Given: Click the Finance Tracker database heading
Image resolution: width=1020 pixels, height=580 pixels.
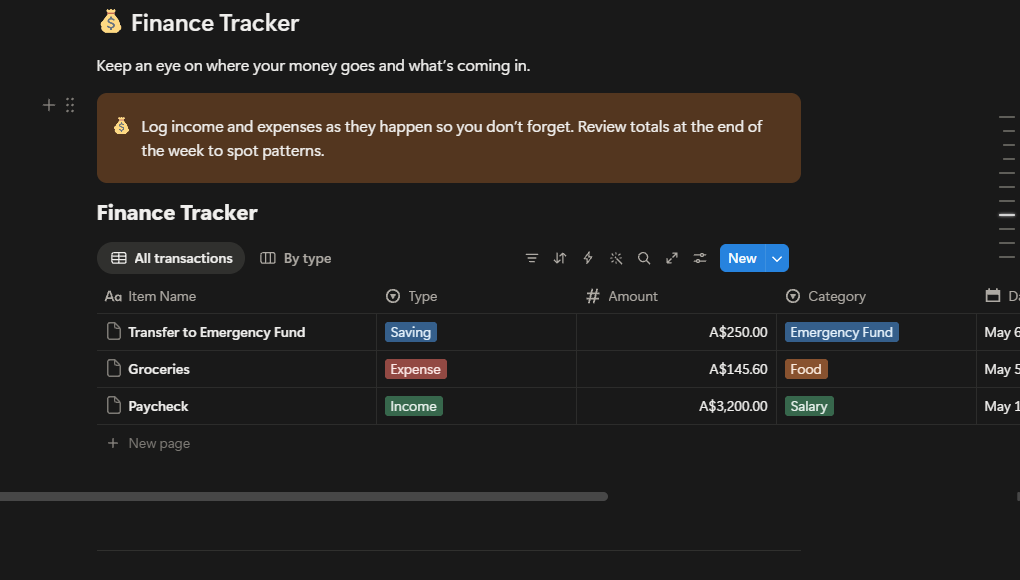Looking at the screenshot, I should tap(177, 213).
